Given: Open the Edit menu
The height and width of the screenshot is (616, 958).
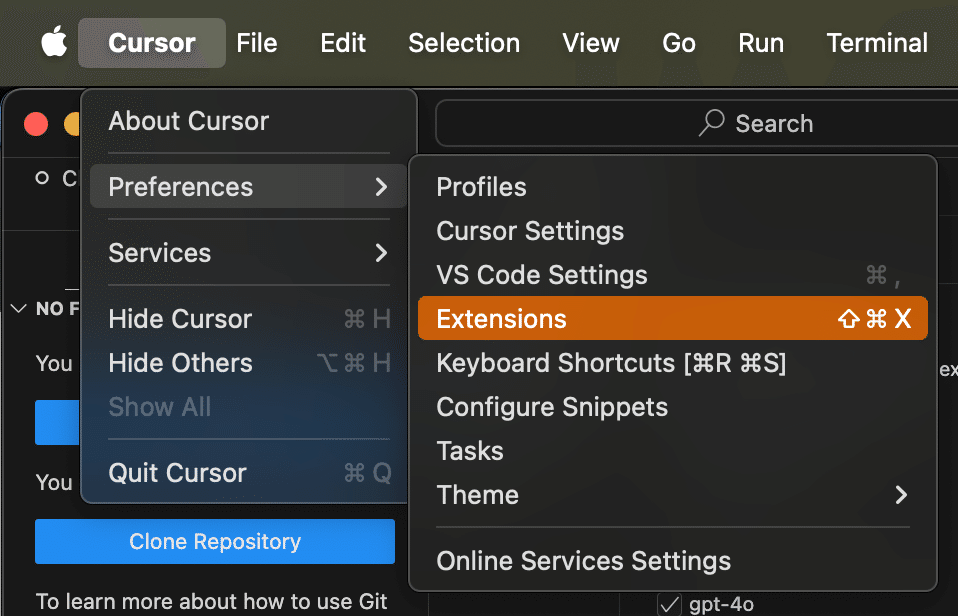Looking at the screenshot, I should (x=343, y=43).
